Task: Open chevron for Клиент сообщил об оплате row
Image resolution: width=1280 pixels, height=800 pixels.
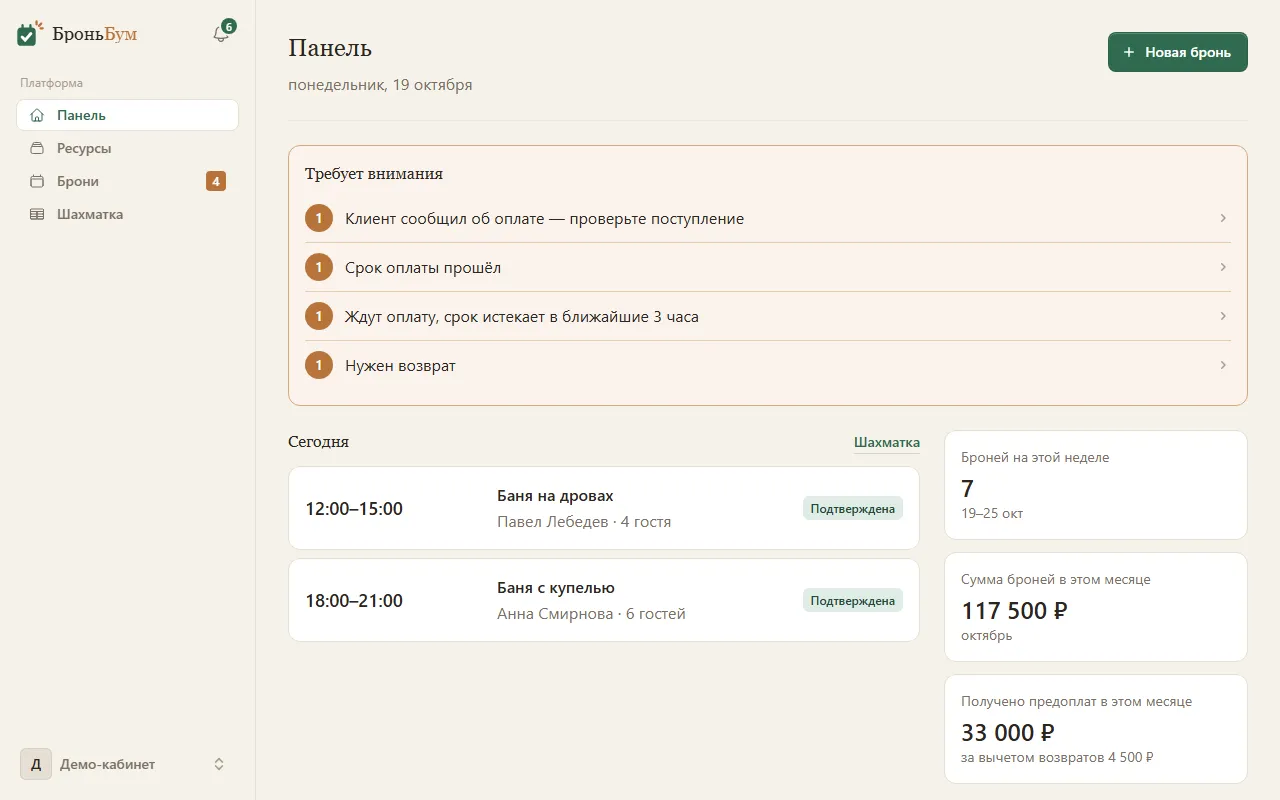Action: (1223, 218)
